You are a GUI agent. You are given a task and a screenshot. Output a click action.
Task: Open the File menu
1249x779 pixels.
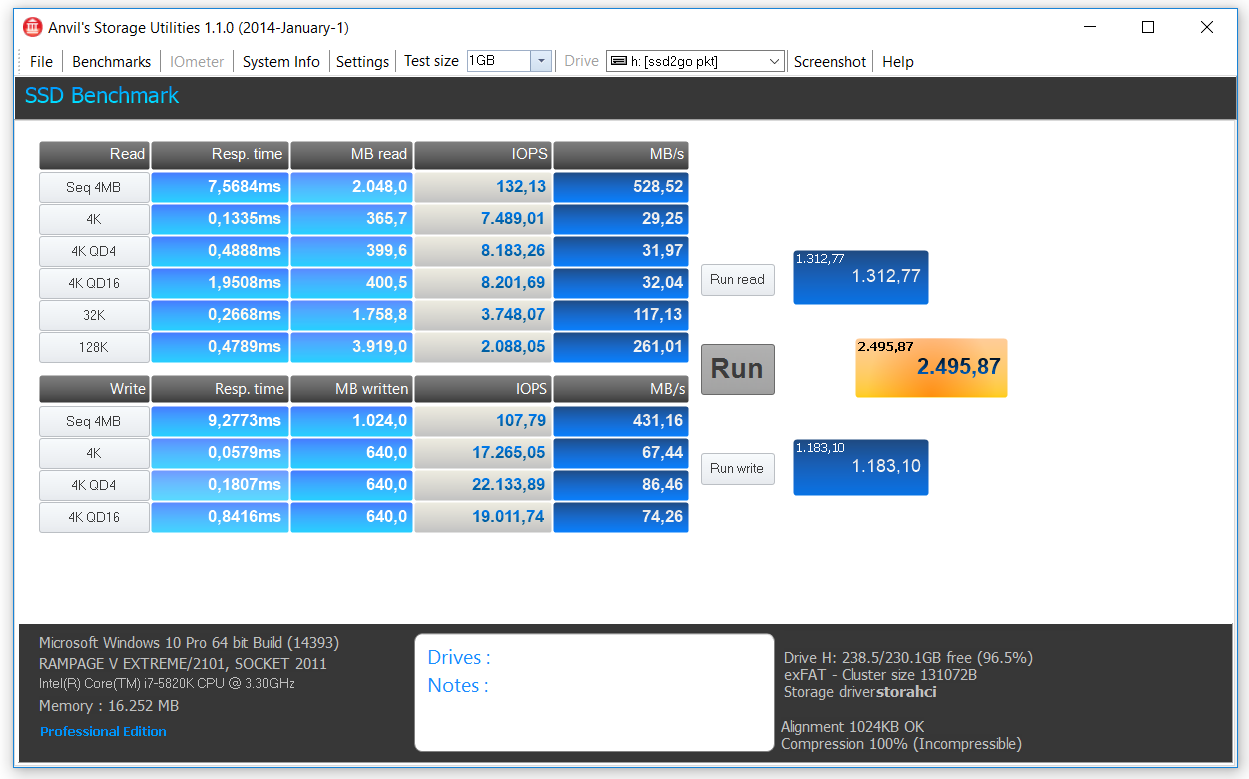(x=41, y=62)
